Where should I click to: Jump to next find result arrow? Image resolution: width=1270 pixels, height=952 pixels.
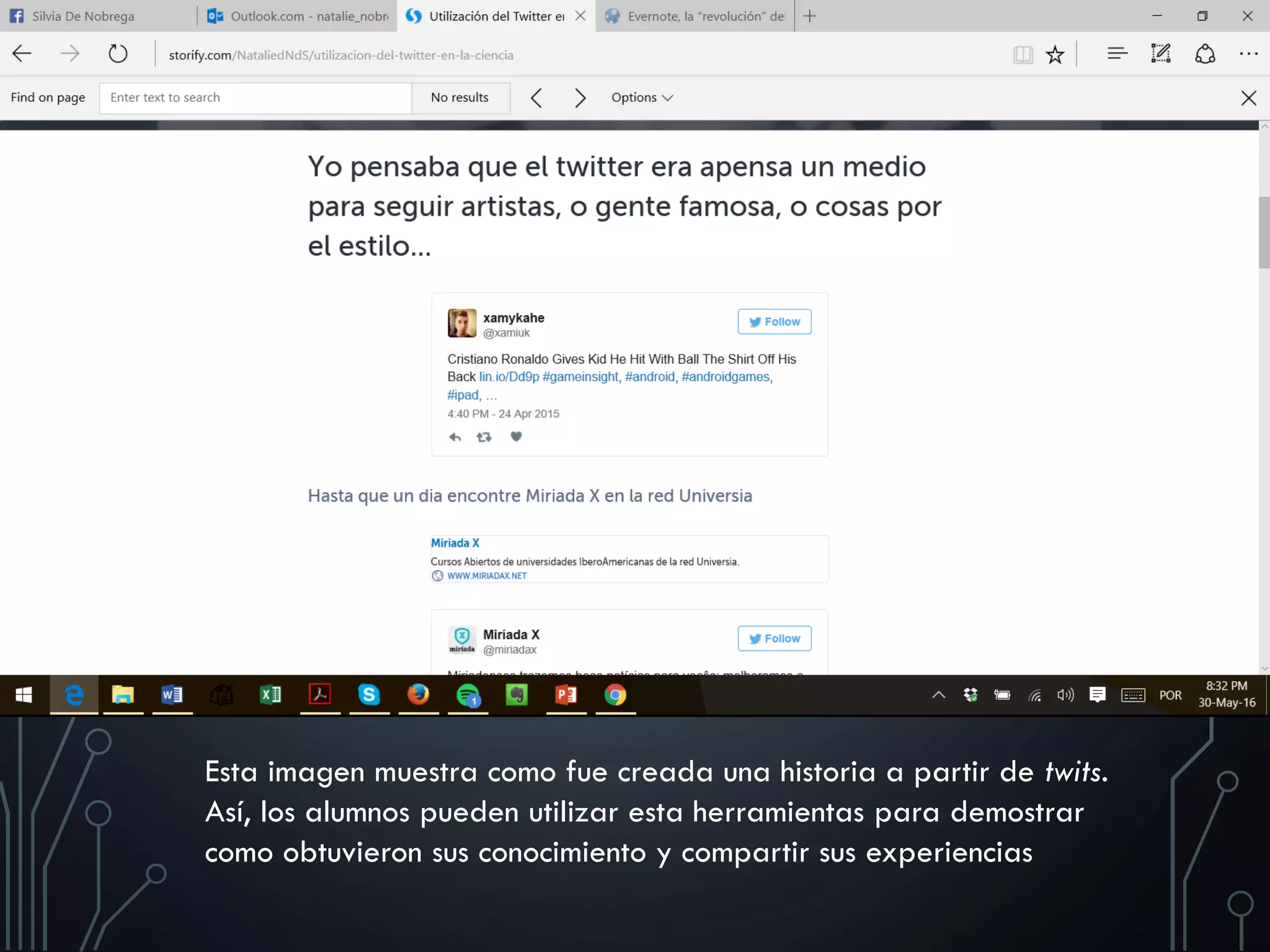(x=580, y=98)
